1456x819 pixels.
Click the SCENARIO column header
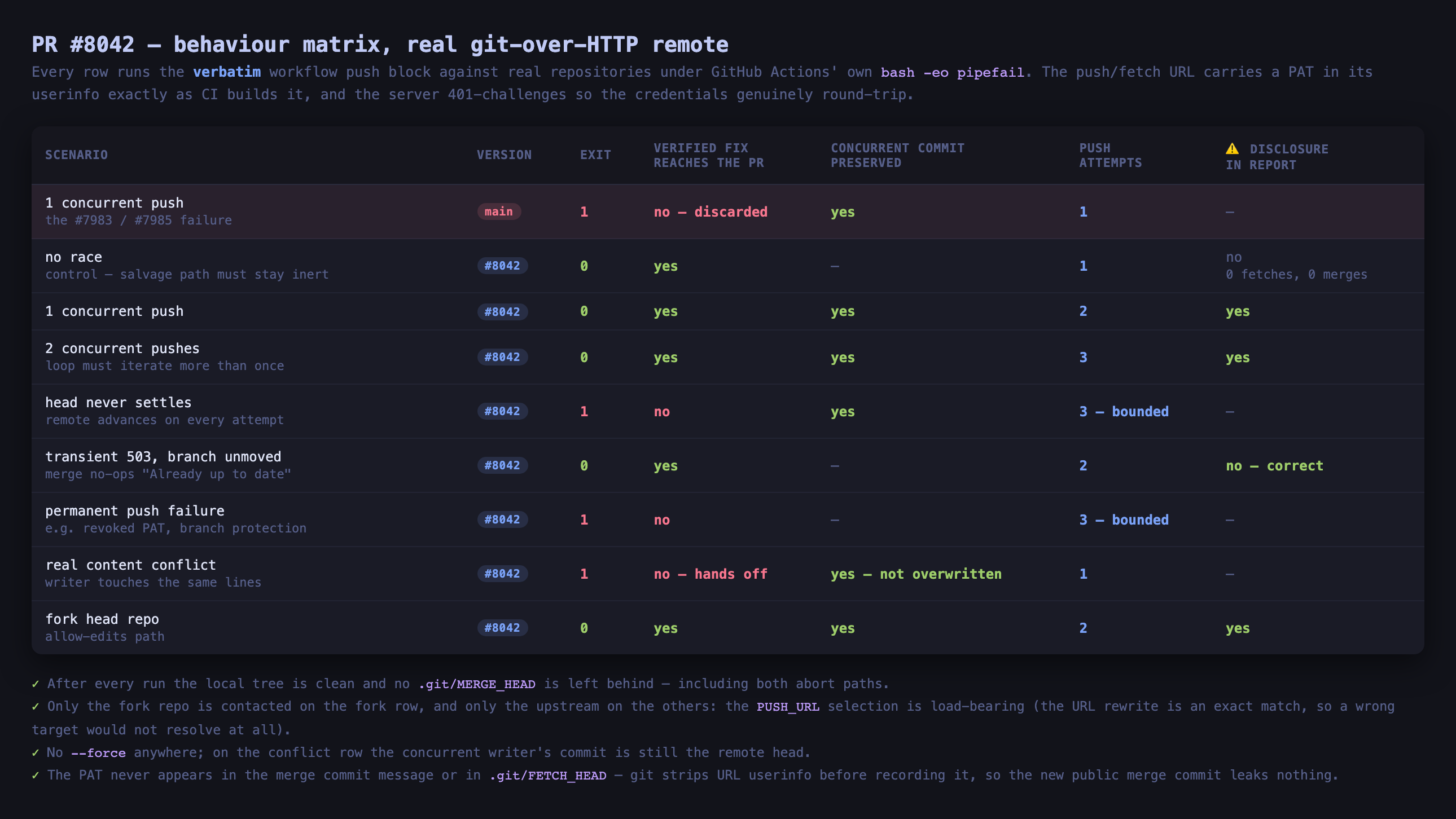(x=76, y=155)
